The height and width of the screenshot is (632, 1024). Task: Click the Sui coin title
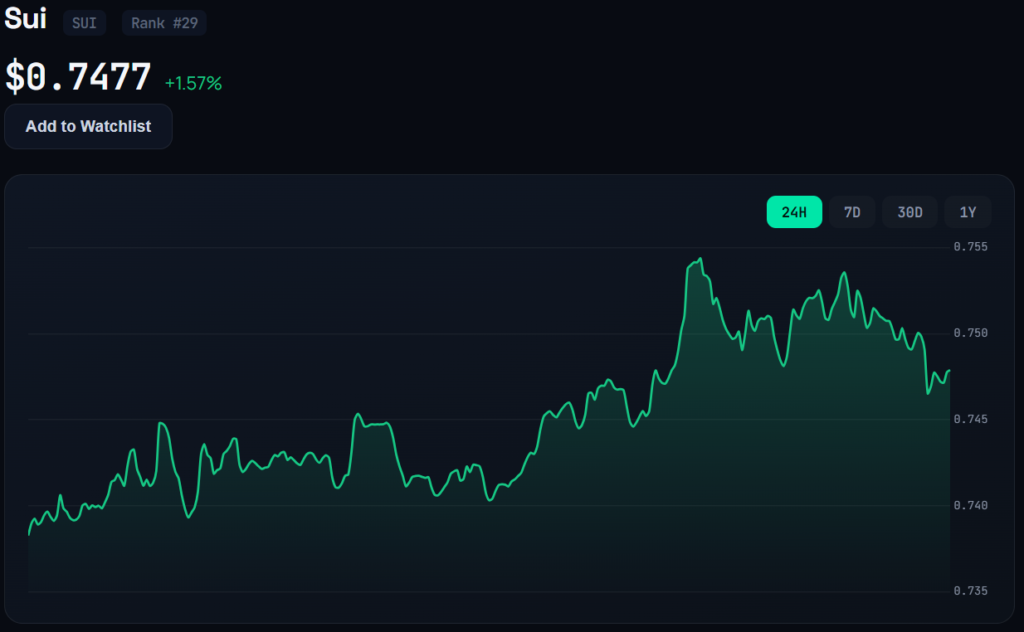[25, 18]
